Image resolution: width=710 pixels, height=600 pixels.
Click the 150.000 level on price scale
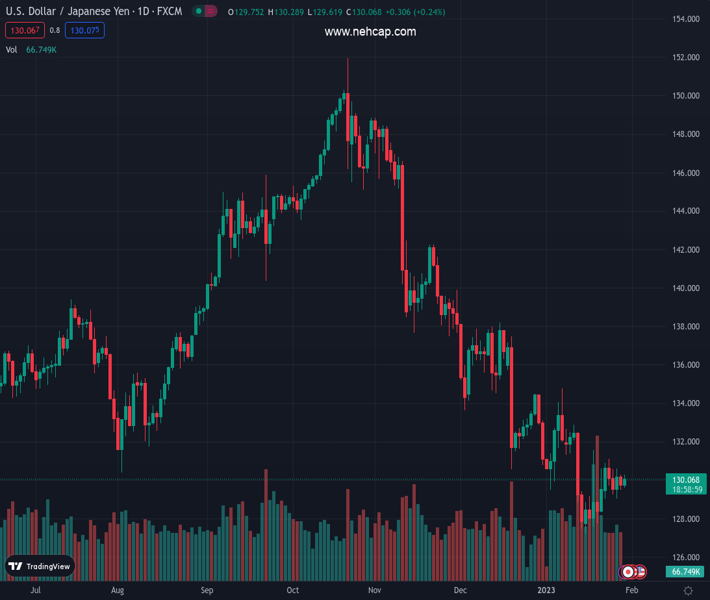[685, 96]
